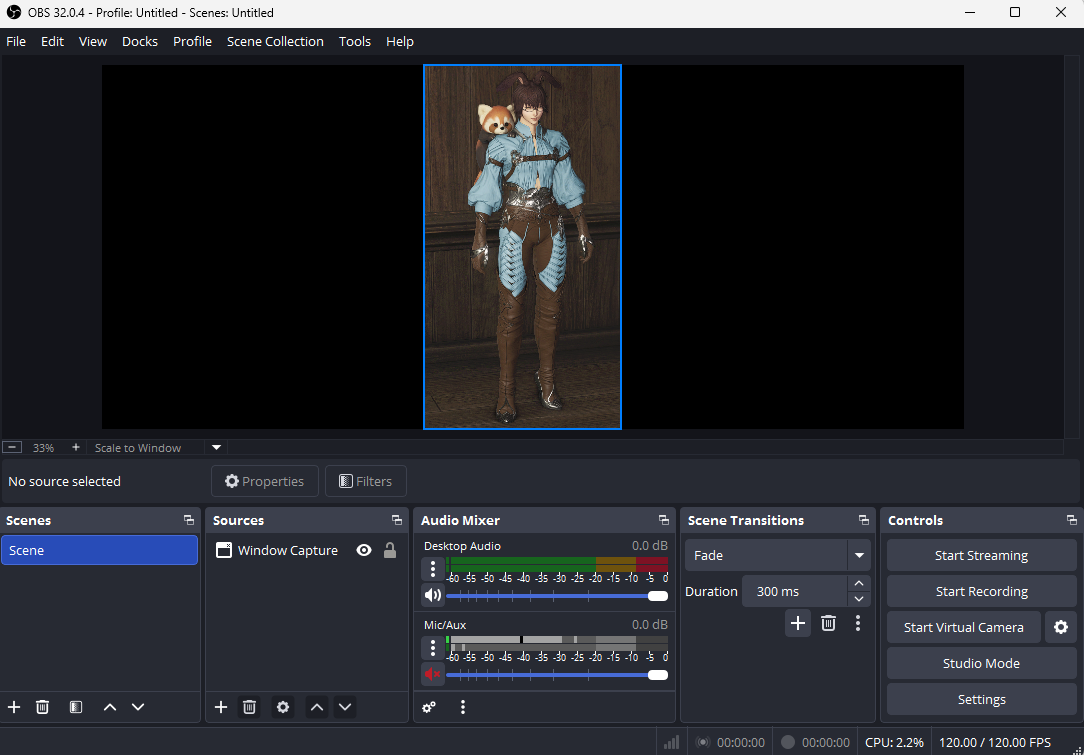Click Start Recording button
Viewport: 1084px width, 755px height.
981,591
